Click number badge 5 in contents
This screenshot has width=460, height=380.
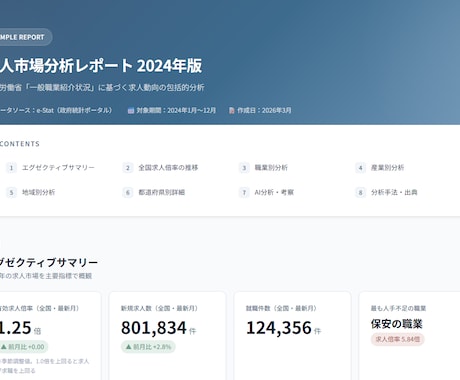coord(11,192)
